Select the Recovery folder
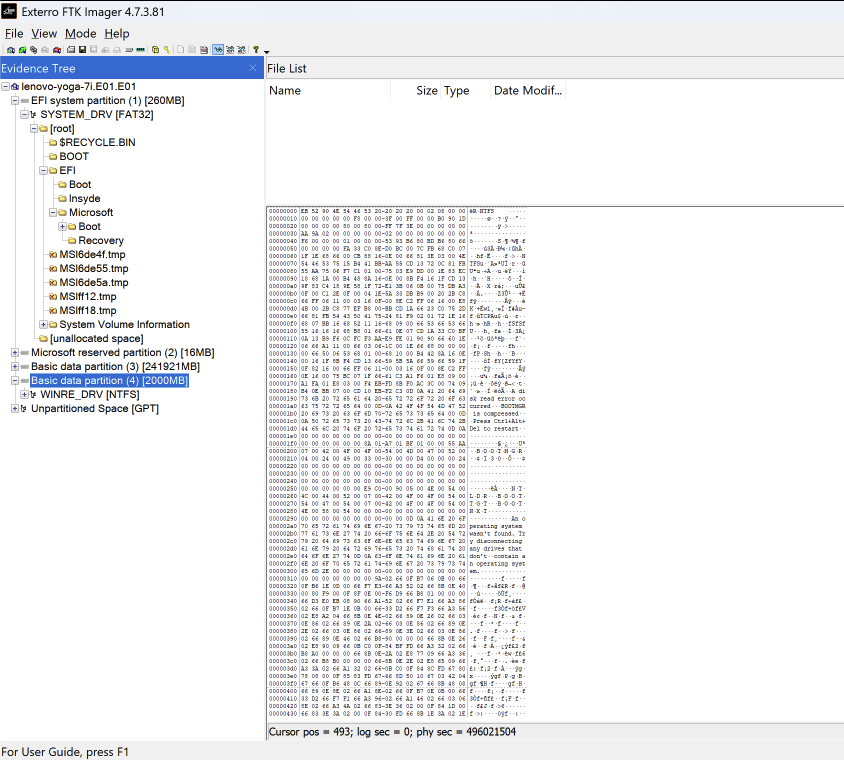Viewport: 844px width, 760px height. click(x=101, y=240)
